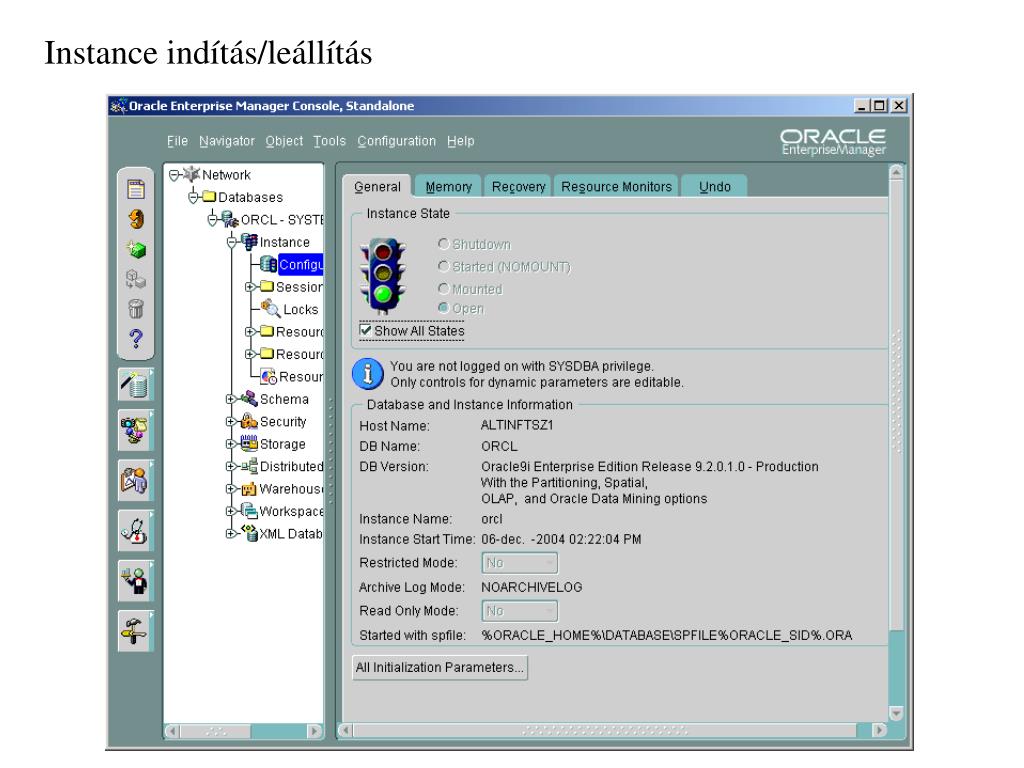This screenshot has height=768, width=1024.
Task: Open the hammer tuning tools drawer icon
Action: (x=136, y=632)
